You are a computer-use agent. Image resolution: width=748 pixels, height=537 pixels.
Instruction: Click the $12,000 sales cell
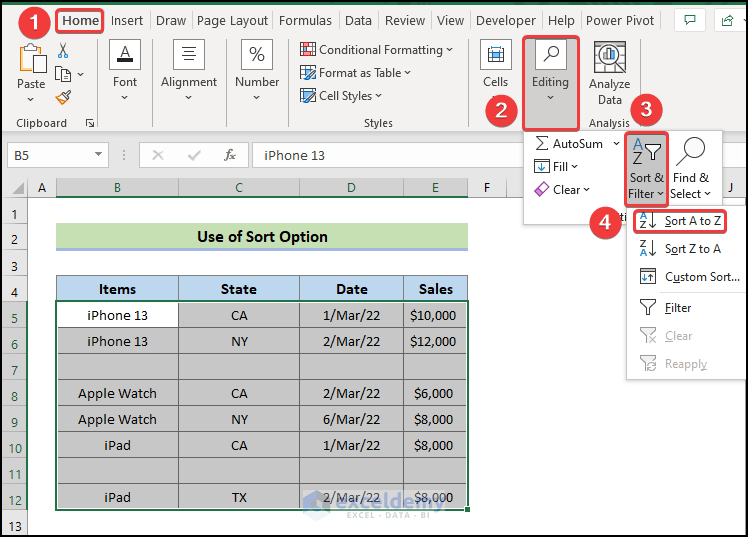(435, 341)
